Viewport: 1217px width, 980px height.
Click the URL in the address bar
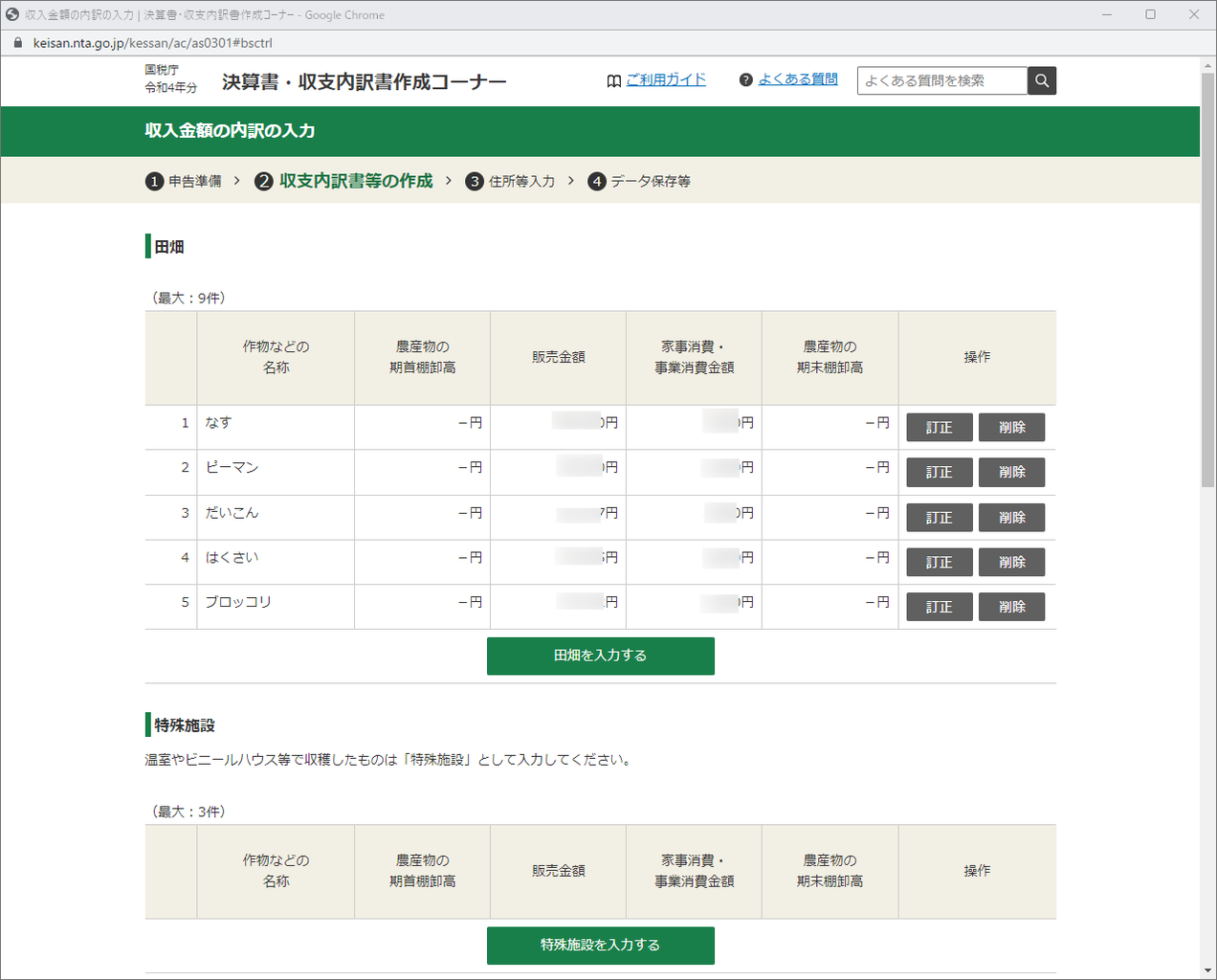[x=153, y=43]
